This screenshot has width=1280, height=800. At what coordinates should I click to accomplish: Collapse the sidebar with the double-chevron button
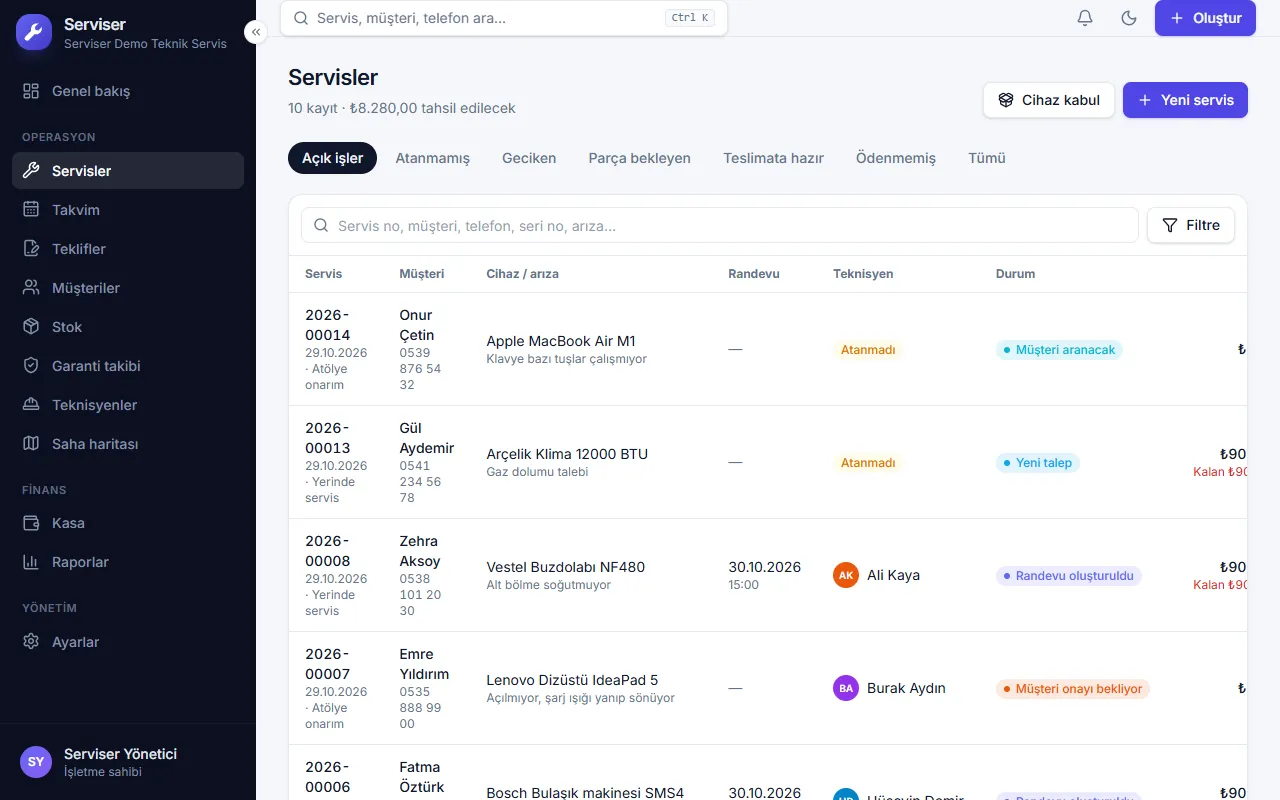pyautogui.click(x=256, y=32)
